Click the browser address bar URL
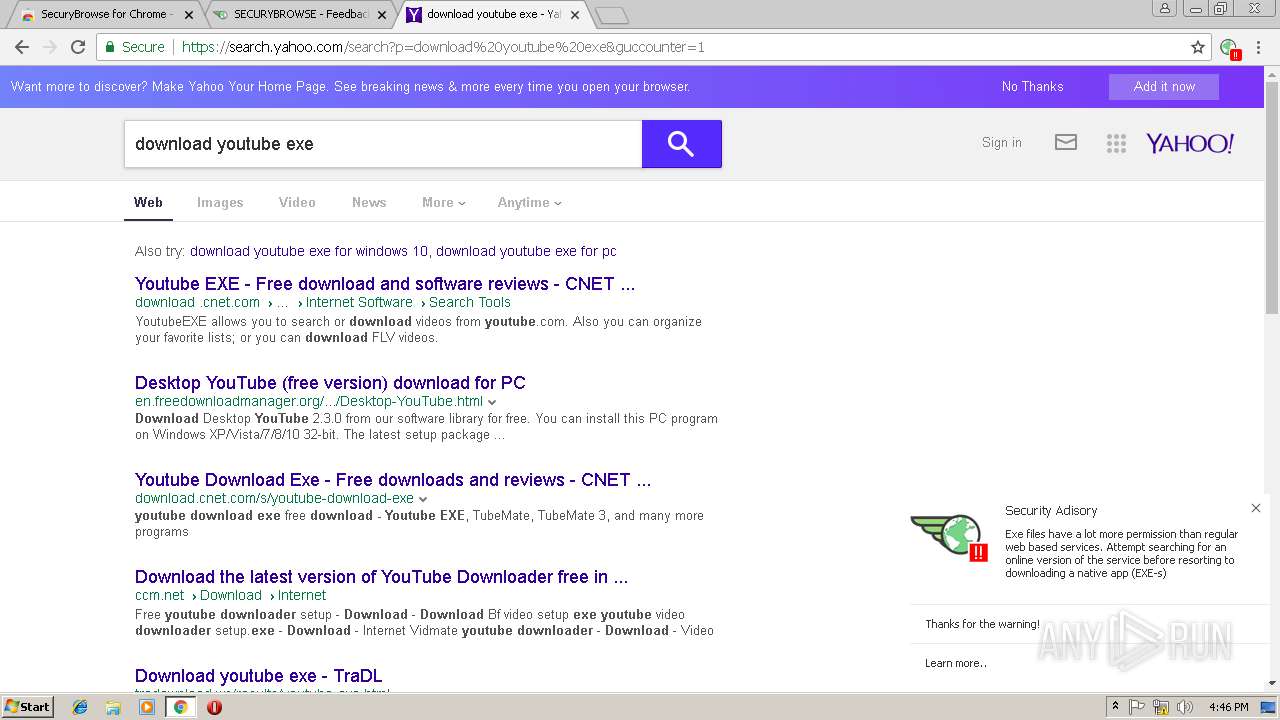Screen dimensions: 1280x720 [x=443, y=47]
